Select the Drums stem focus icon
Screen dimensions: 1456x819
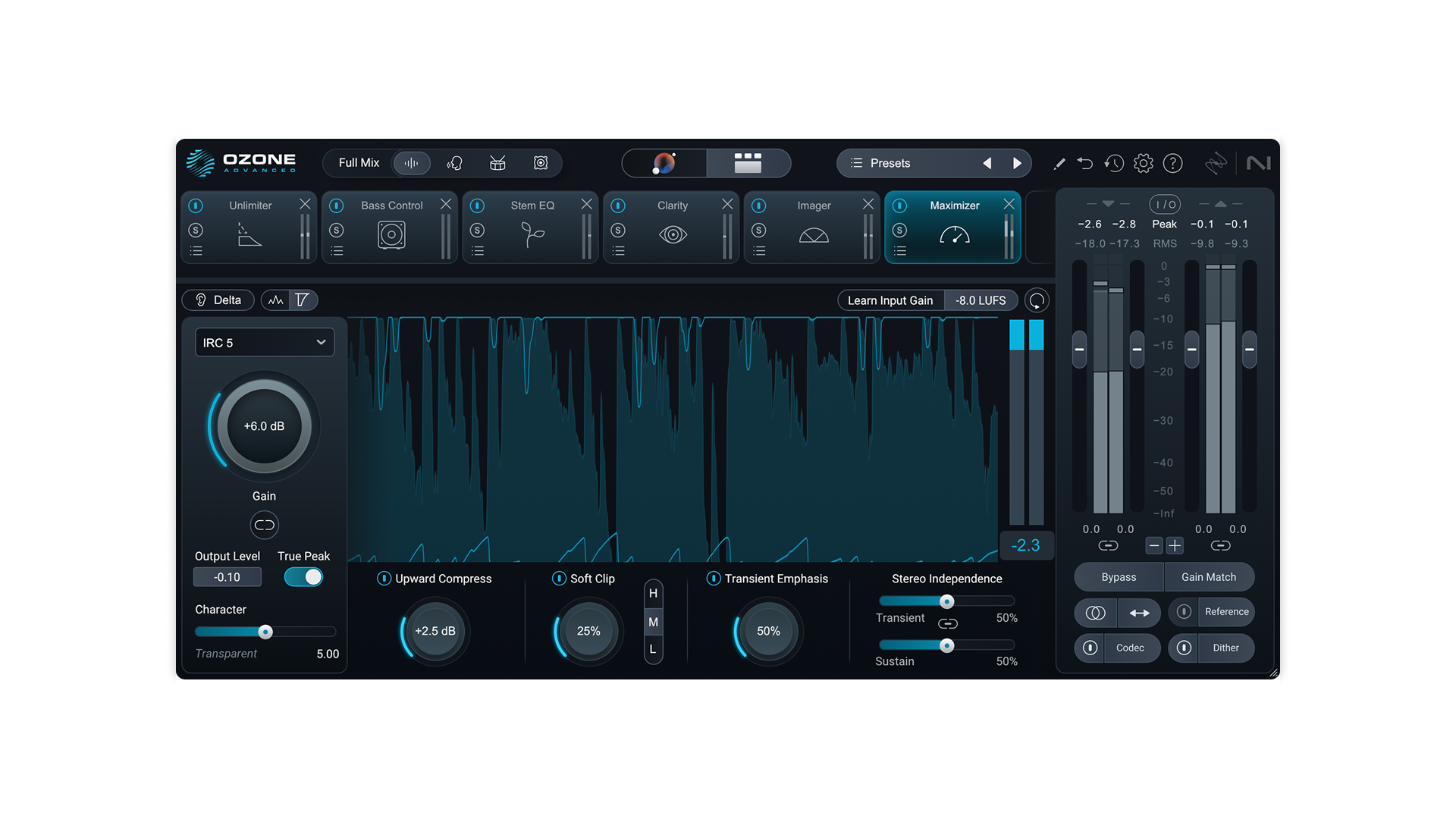coord(497,163)
